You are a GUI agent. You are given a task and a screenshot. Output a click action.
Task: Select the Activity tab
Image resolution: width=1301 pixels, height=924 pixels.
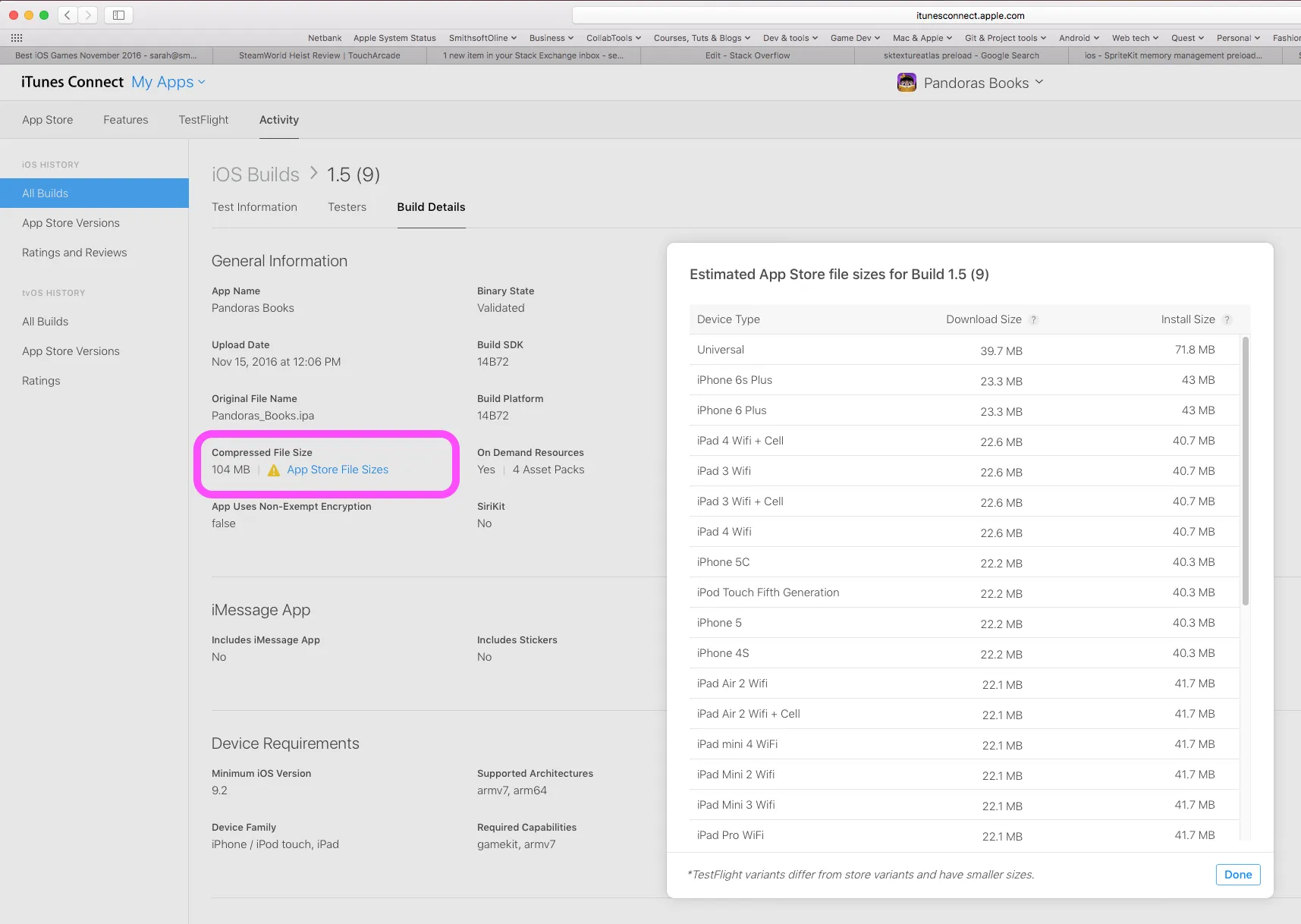[x=279, y=120]
